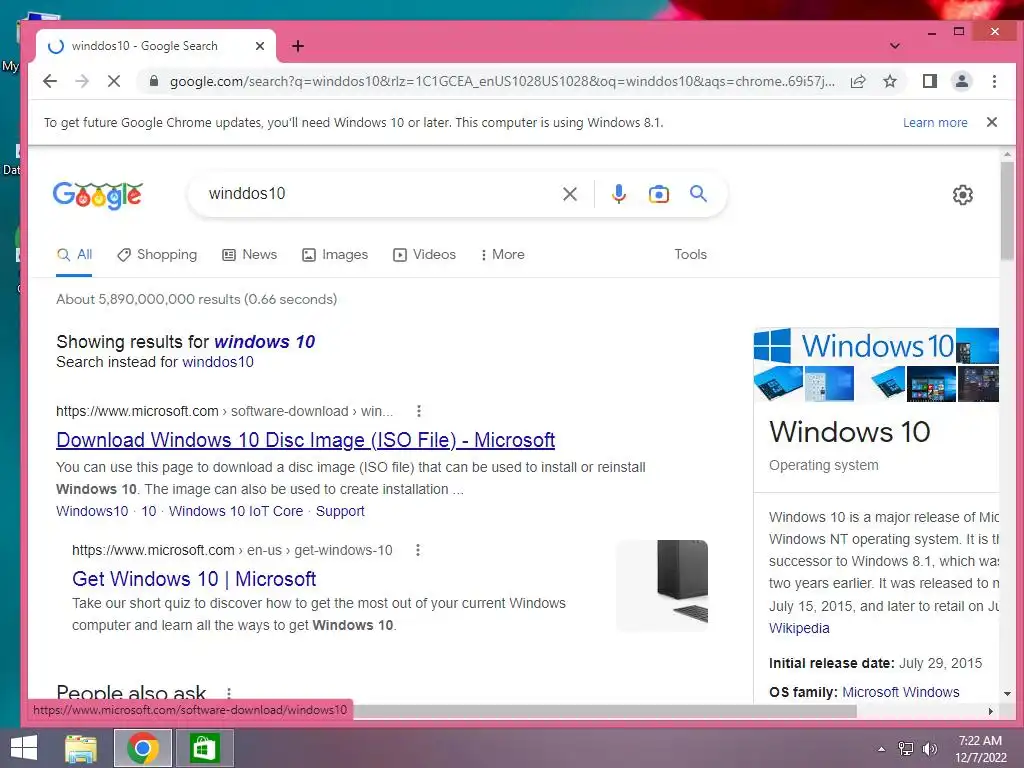The height and width of the screenshot is (768, 1024).
Task: Open corrected windows 10 results link
Action: 264,342
